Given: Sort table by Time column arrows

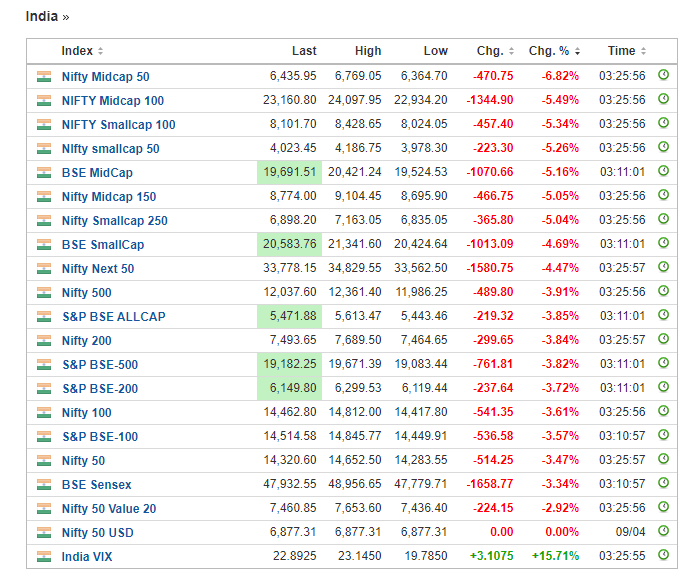Looking at the screenshot, I should 643,51.
